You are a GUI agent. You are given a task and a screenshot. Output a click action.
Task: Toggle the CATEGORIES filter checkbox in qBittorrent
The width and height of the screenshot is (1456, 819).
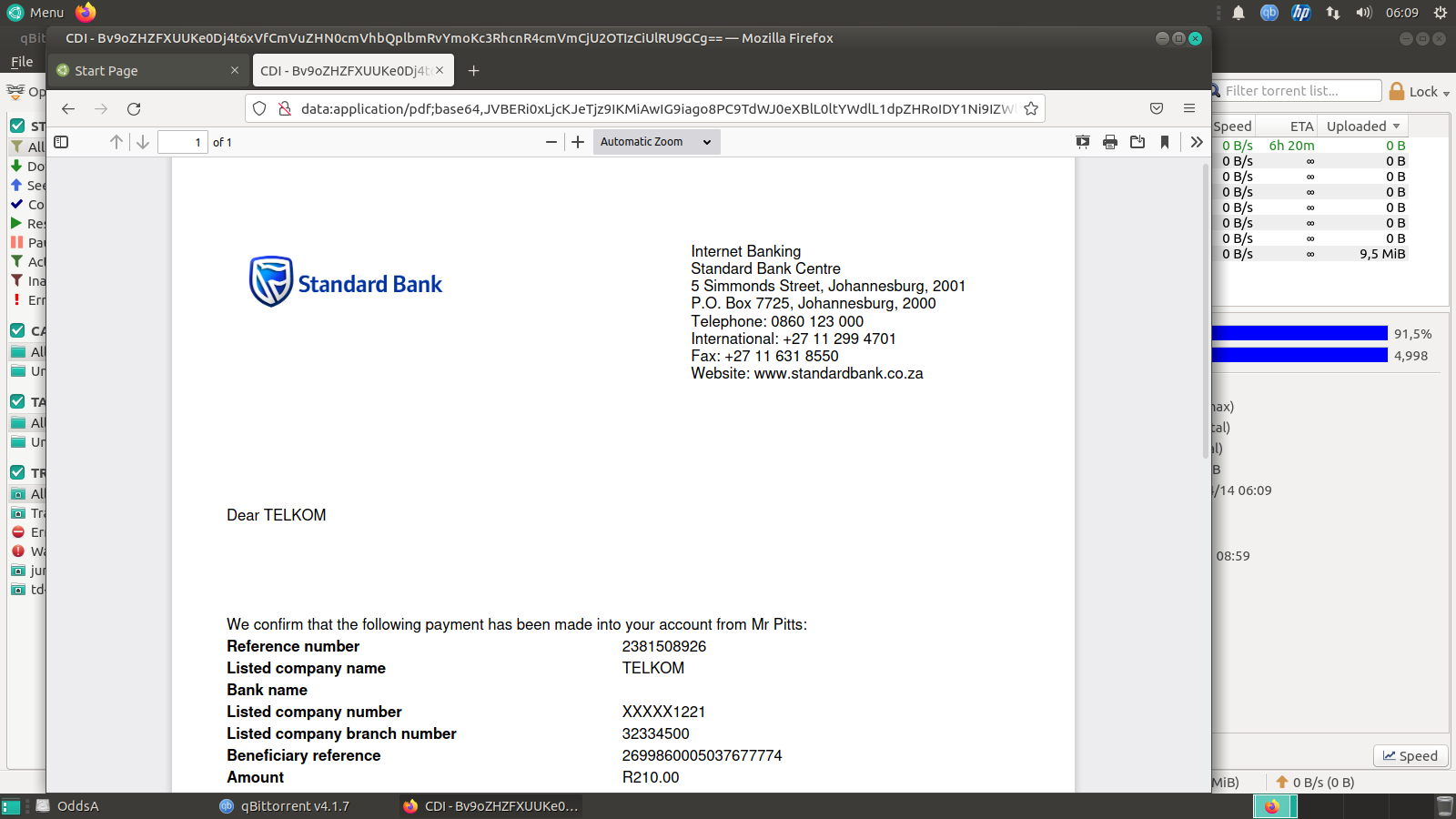click(x=17, y=330)
